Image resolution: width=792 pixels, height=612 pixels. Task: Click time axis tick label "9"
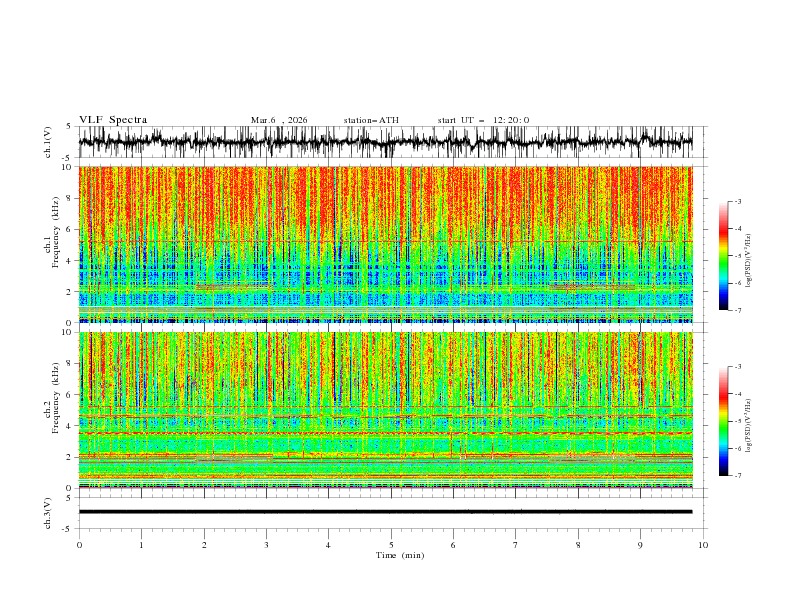pos(640,545)
